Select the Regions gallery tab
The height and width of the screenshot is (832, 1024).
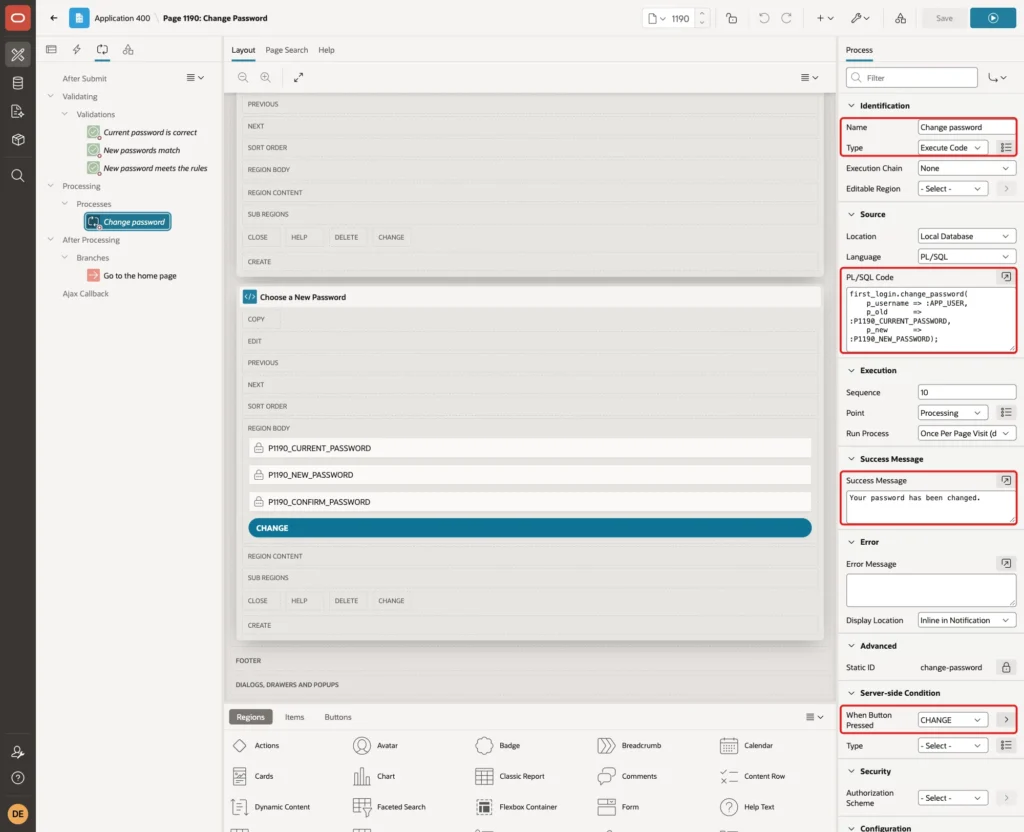pos(250,716)
